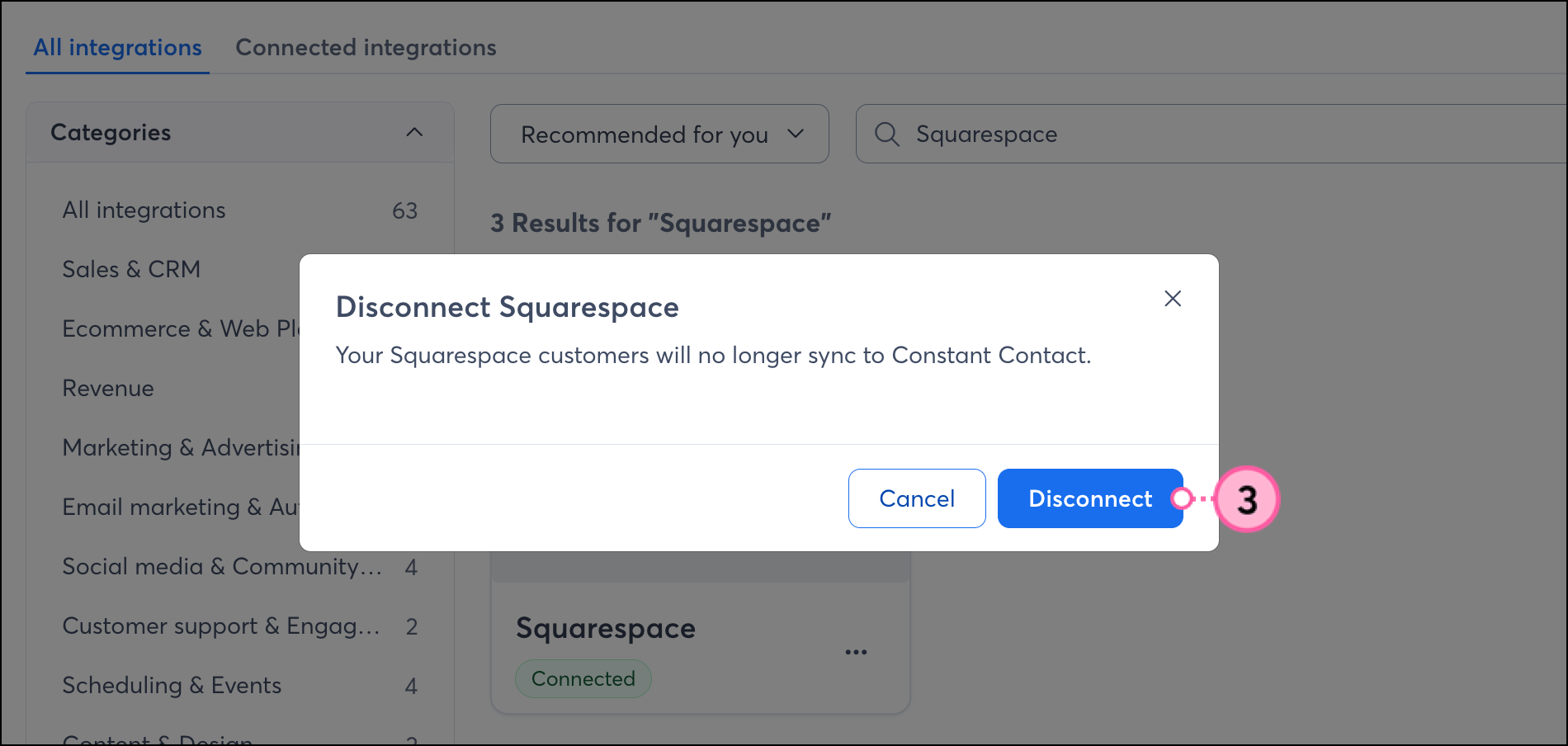Select All integrations category with 63 items
This screenshot has width=1568, height=746.
click(144, 210)
